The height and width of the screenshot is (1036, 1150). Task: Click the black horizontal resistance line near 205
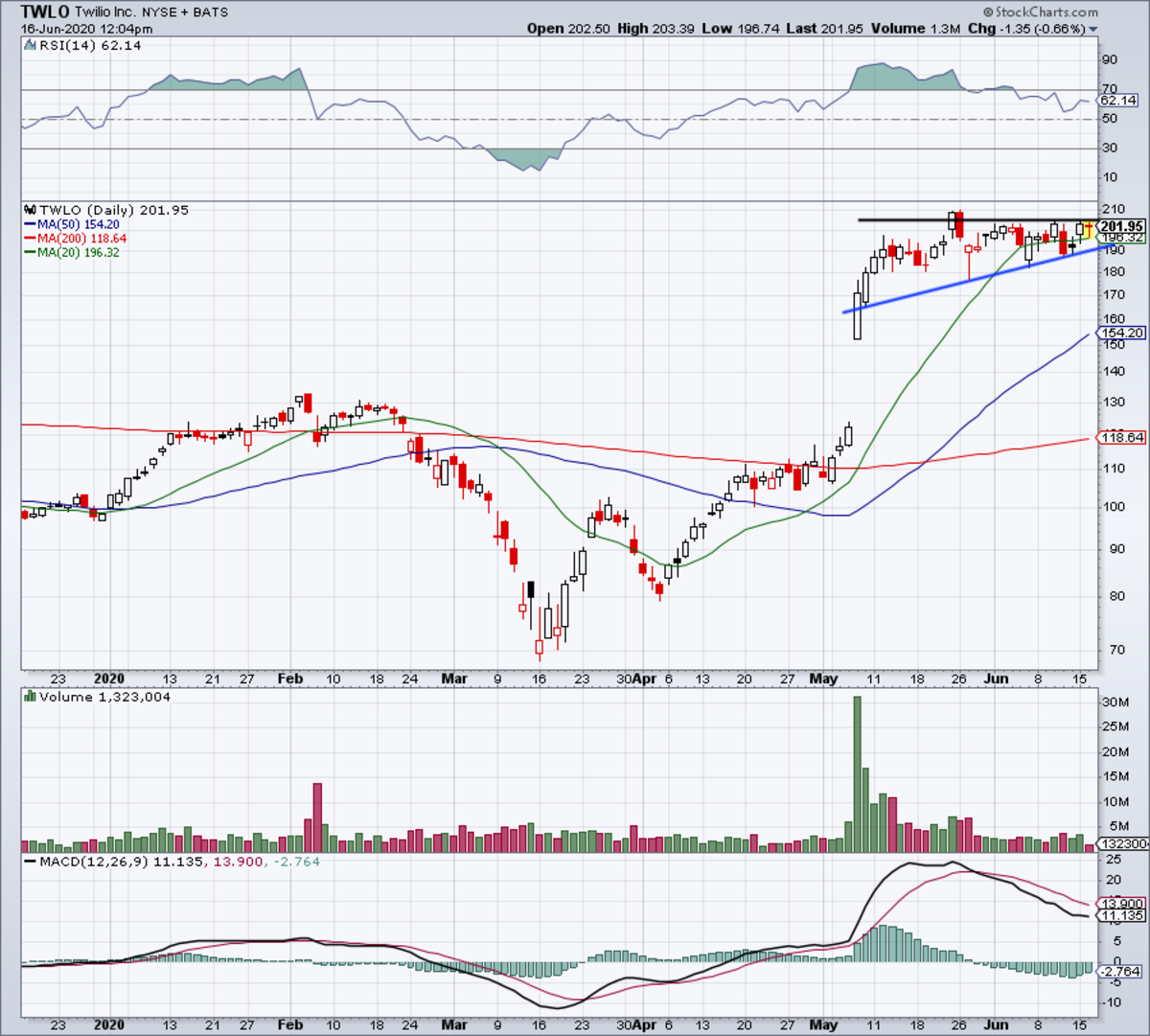click(976, 220)
